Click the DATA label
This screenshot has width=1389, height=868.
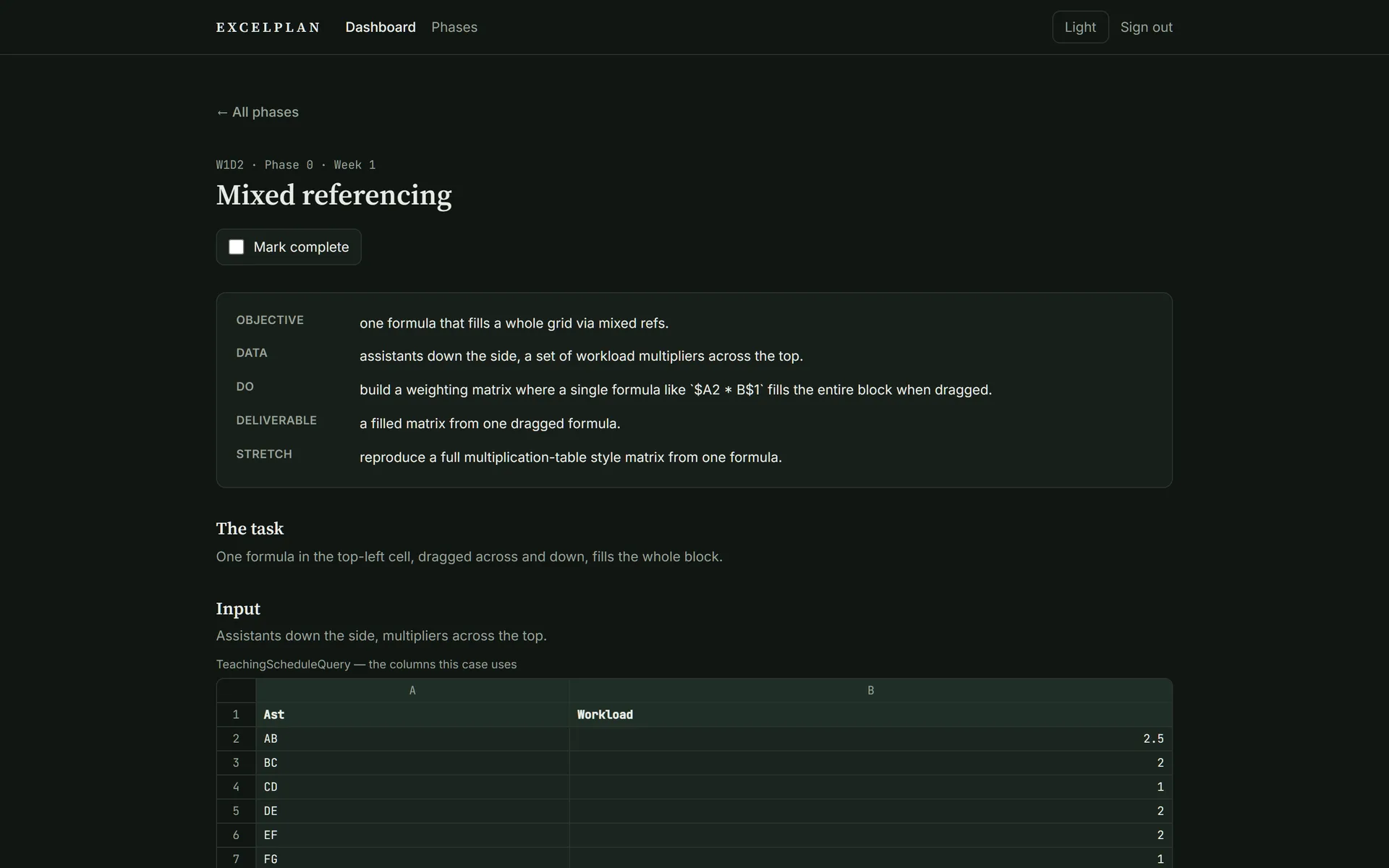(252, 353)
